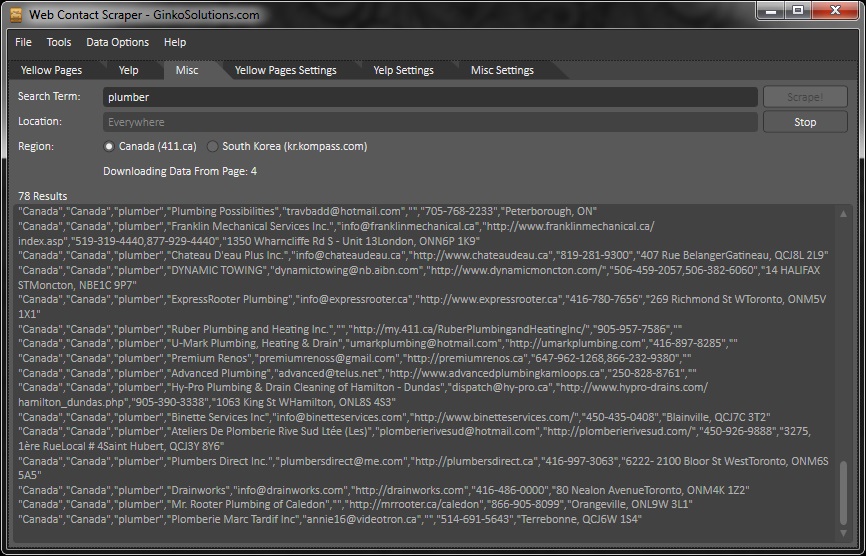
Task: Select the South Korea (kr.kompass.com) region
Action: (x=287, y=146)
